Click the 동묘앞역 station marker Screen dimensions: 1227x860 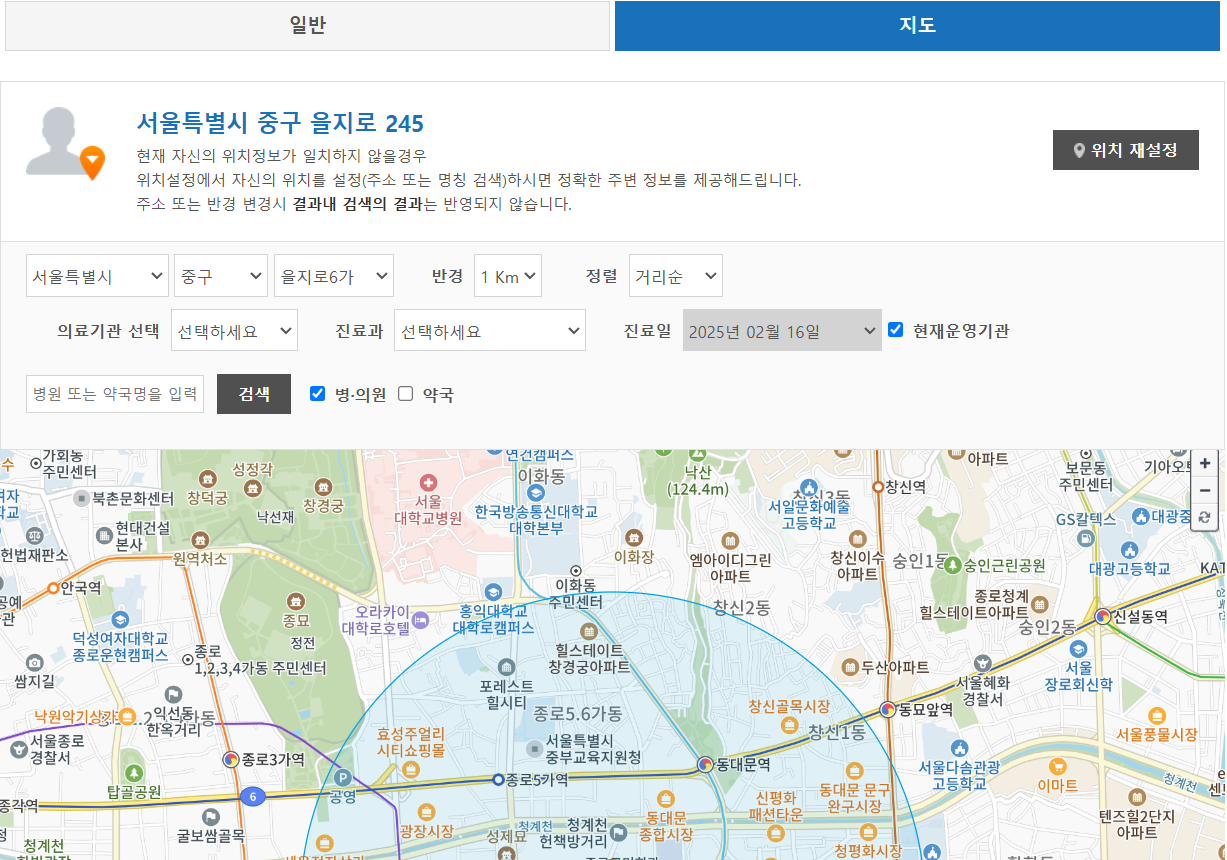887,709
